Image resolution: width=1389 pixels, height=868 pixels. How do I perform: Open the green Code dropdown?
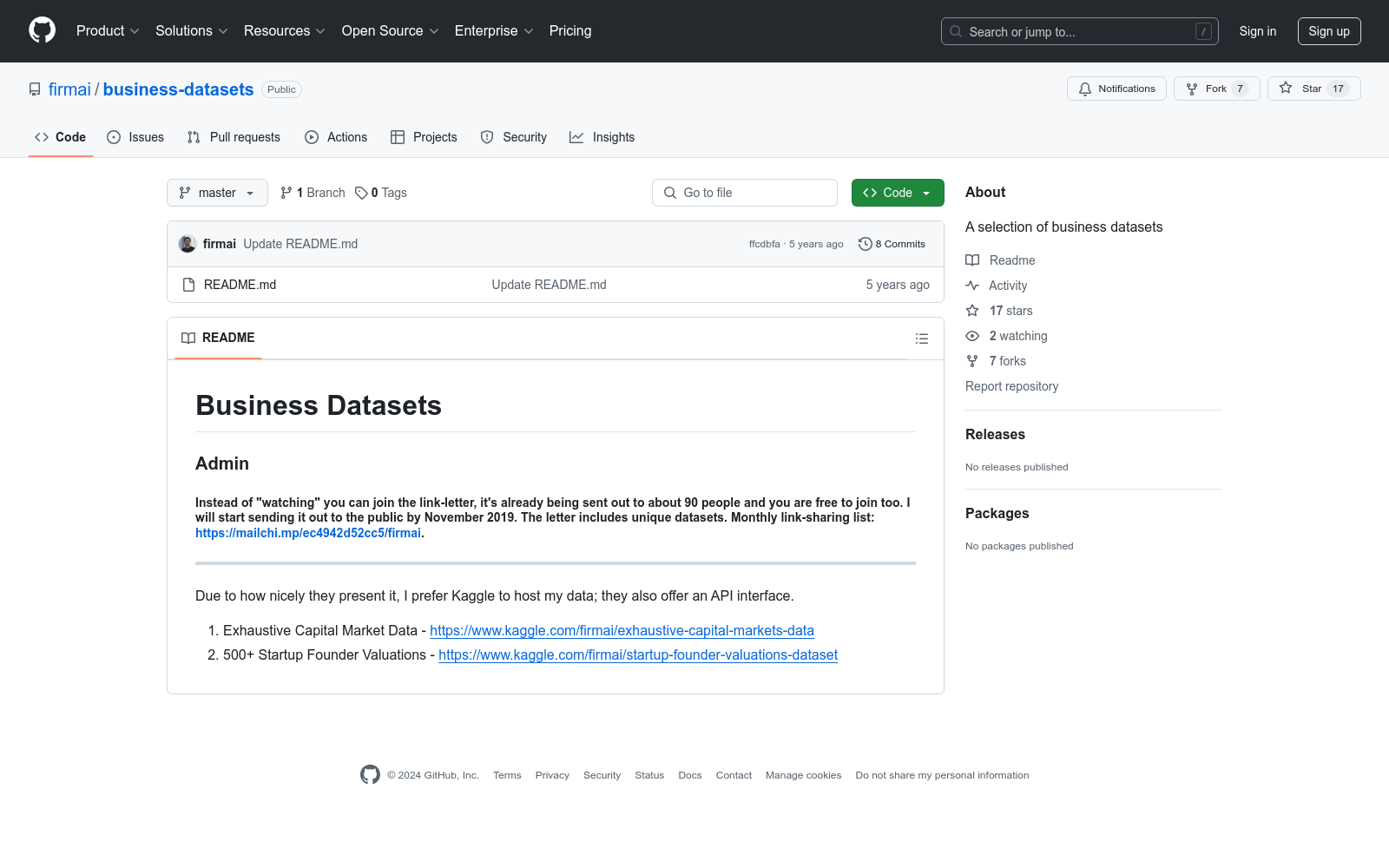tap(898, 193)
